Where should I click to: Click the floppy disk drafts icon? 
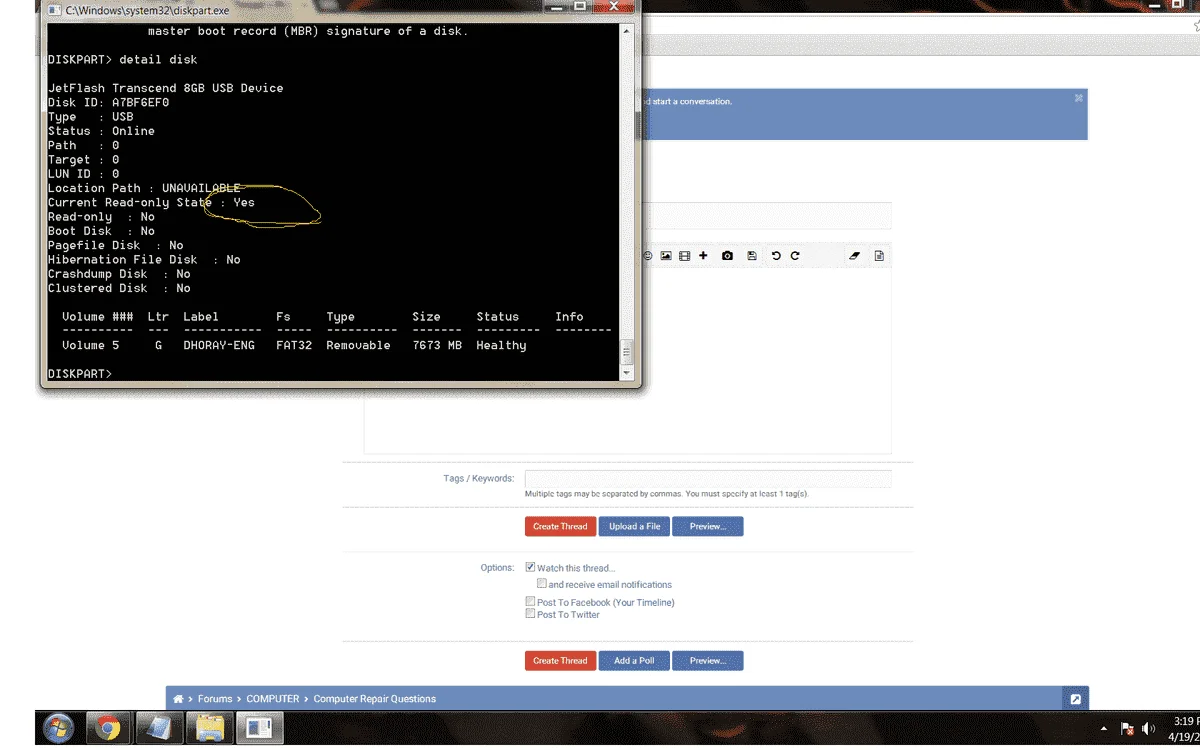752,256
